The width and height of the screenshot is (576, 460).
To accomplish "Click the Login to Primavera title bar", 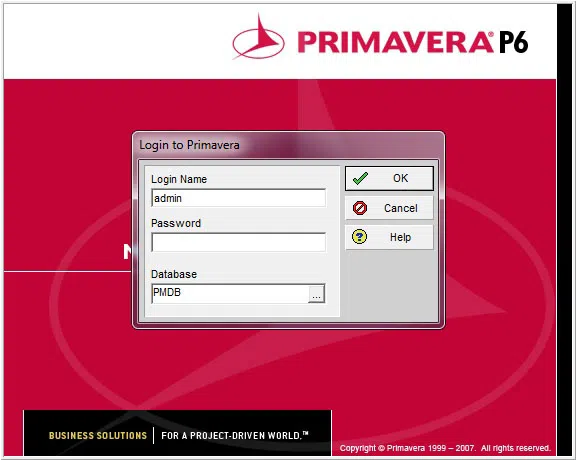I will click(x=288, y=145).
